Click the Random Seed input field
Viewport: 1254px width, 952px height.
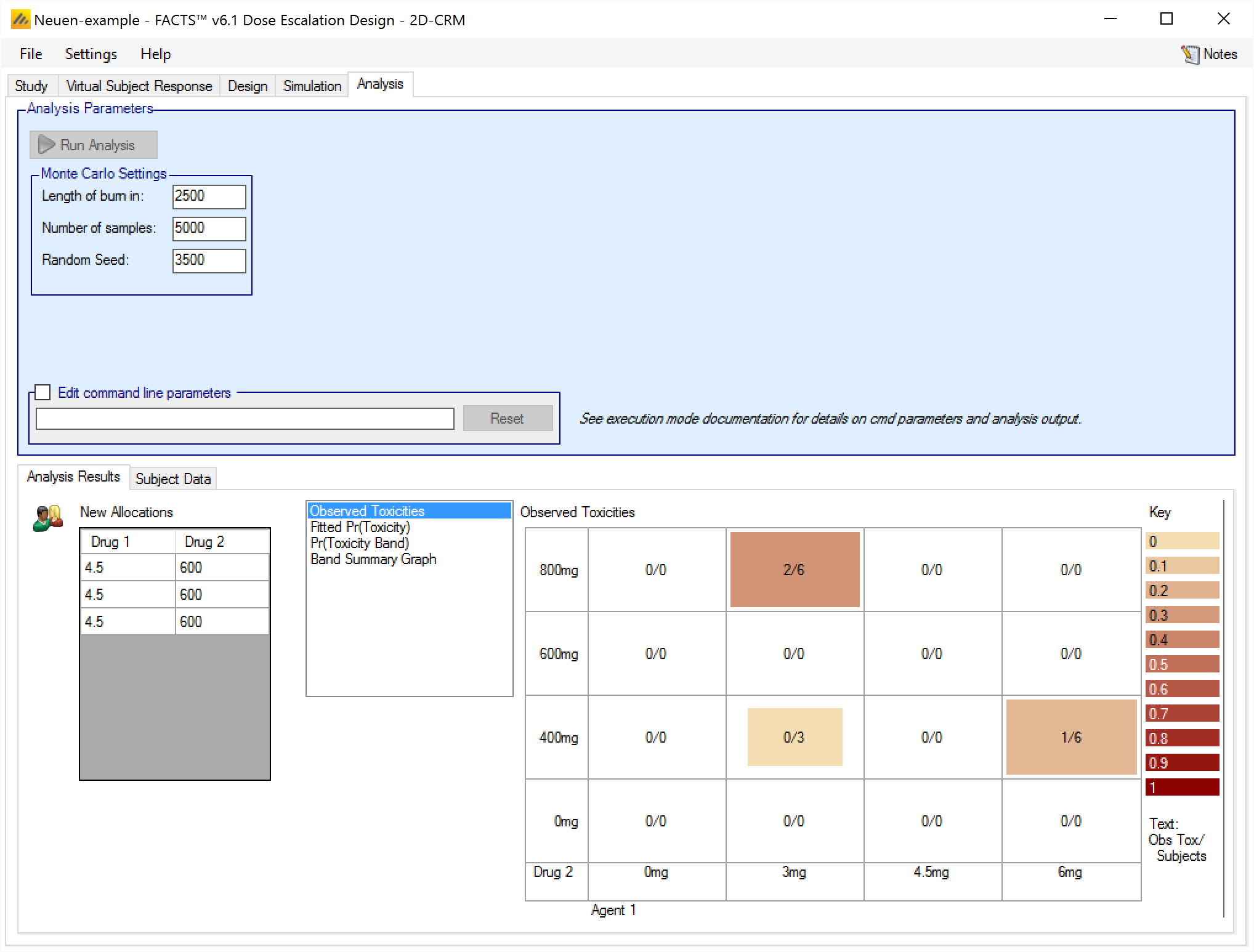(x=209, y=260)
